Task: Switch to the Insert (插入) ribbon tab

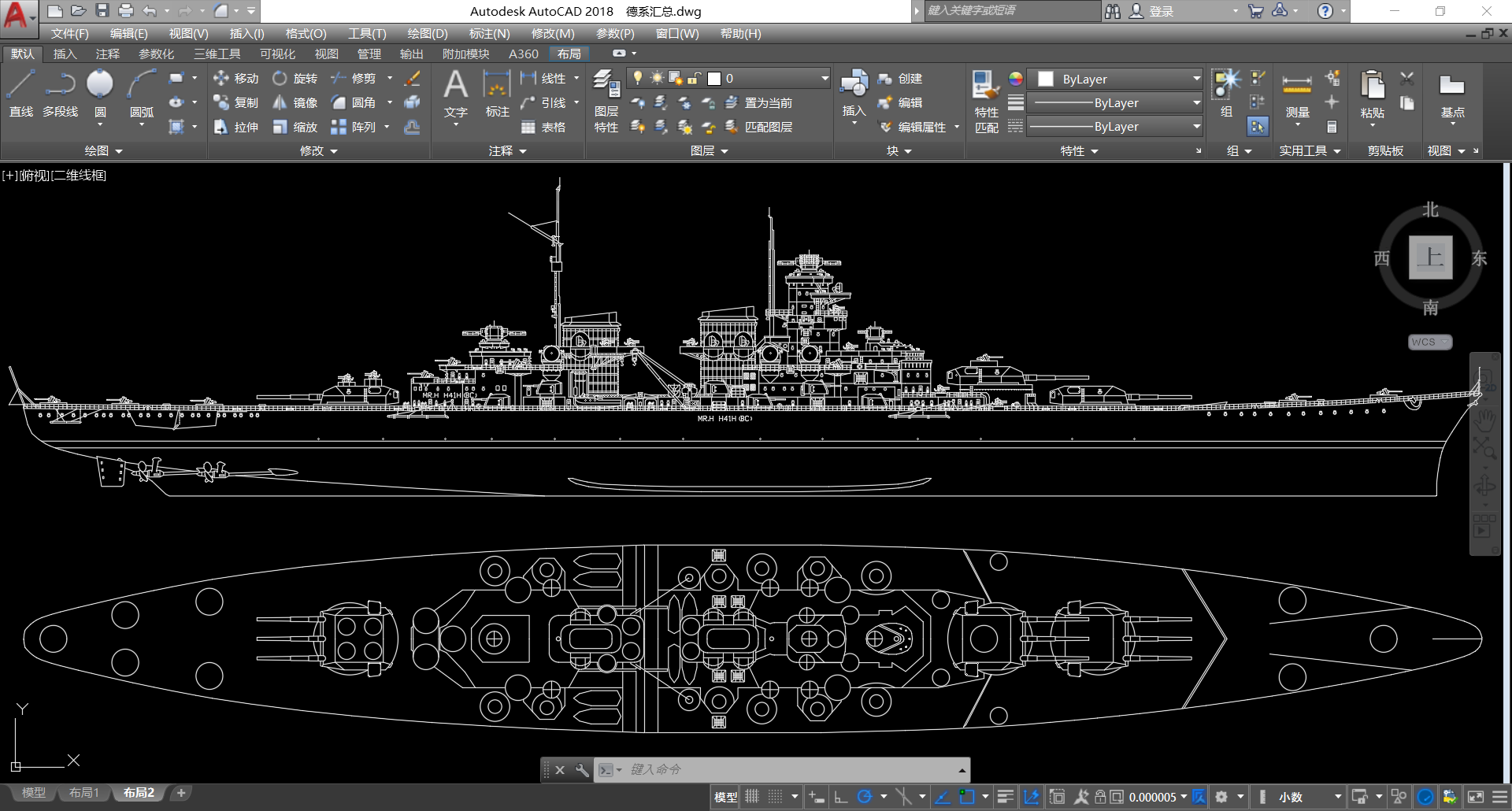Action: (65, 54)
